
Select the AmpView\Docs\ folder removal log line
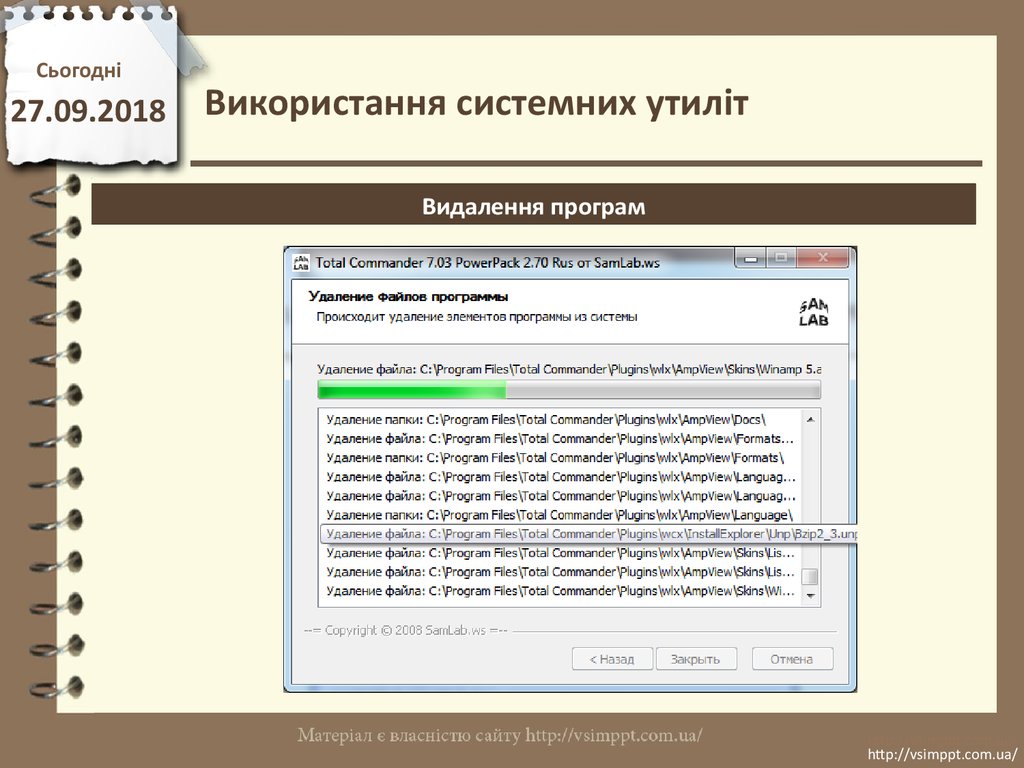552,419
